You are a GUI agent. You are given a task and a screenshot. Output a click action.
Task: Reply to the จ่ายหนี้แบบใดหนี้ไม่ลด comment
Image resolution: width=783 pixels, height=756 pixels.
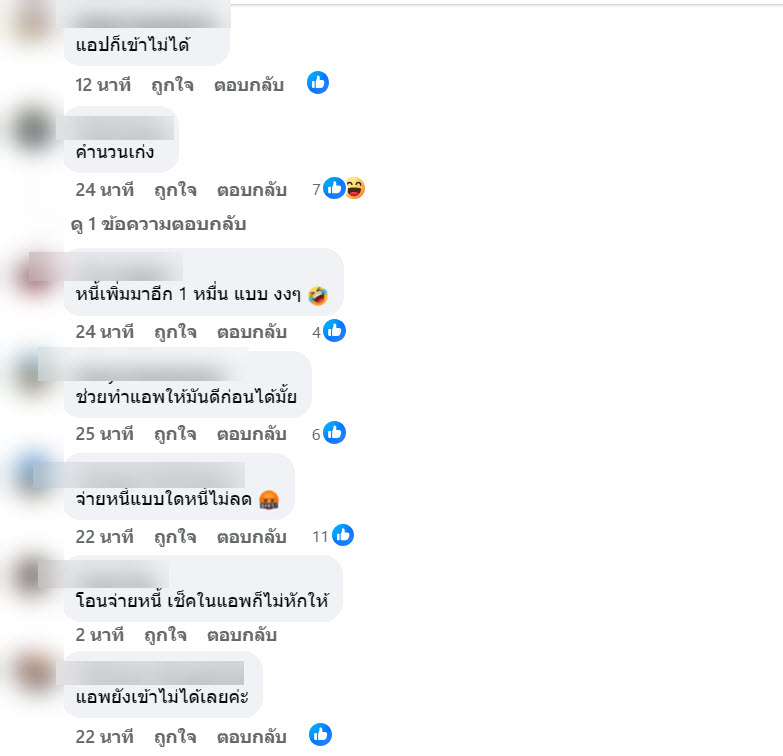pyautogui.click(x=252, y=537)
